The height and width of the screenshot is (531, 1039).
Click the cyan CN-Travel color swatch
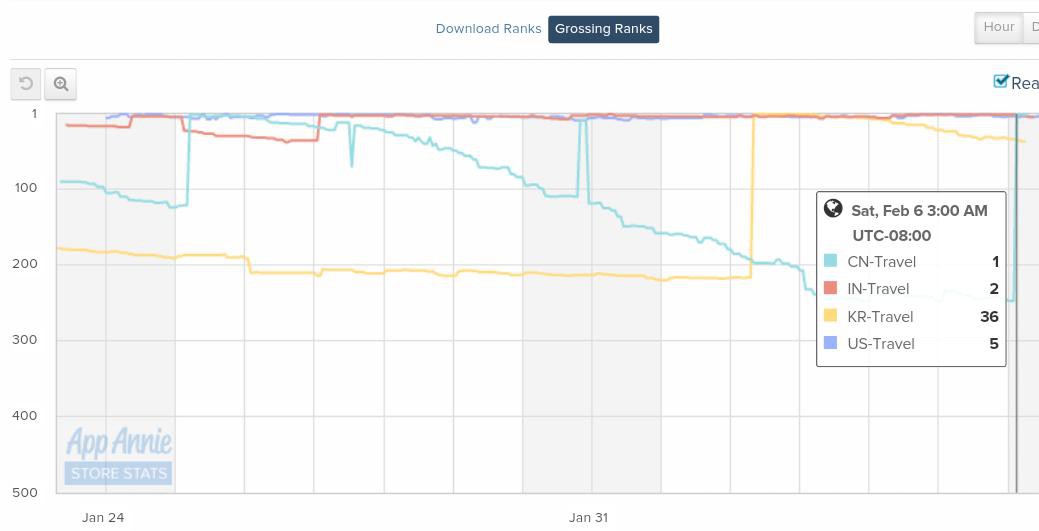pos(830,262)
